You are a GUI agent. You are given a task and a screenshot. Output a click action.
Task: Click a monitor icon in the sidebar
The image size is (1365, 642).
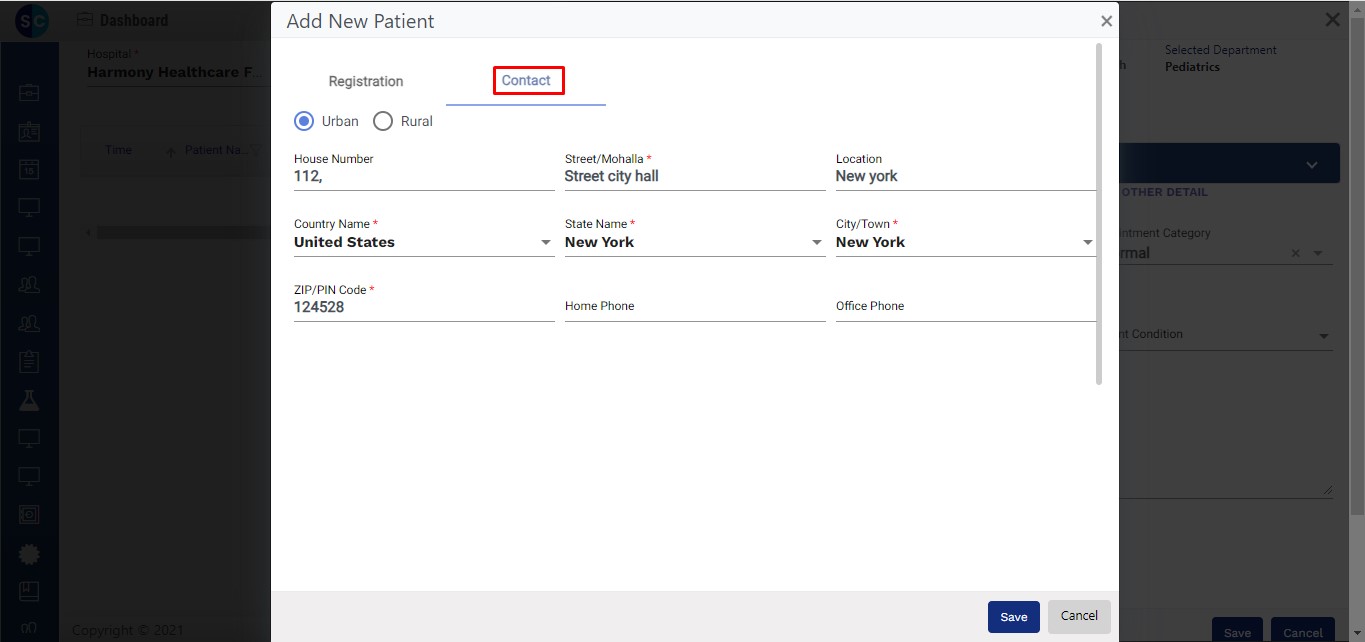30,206
